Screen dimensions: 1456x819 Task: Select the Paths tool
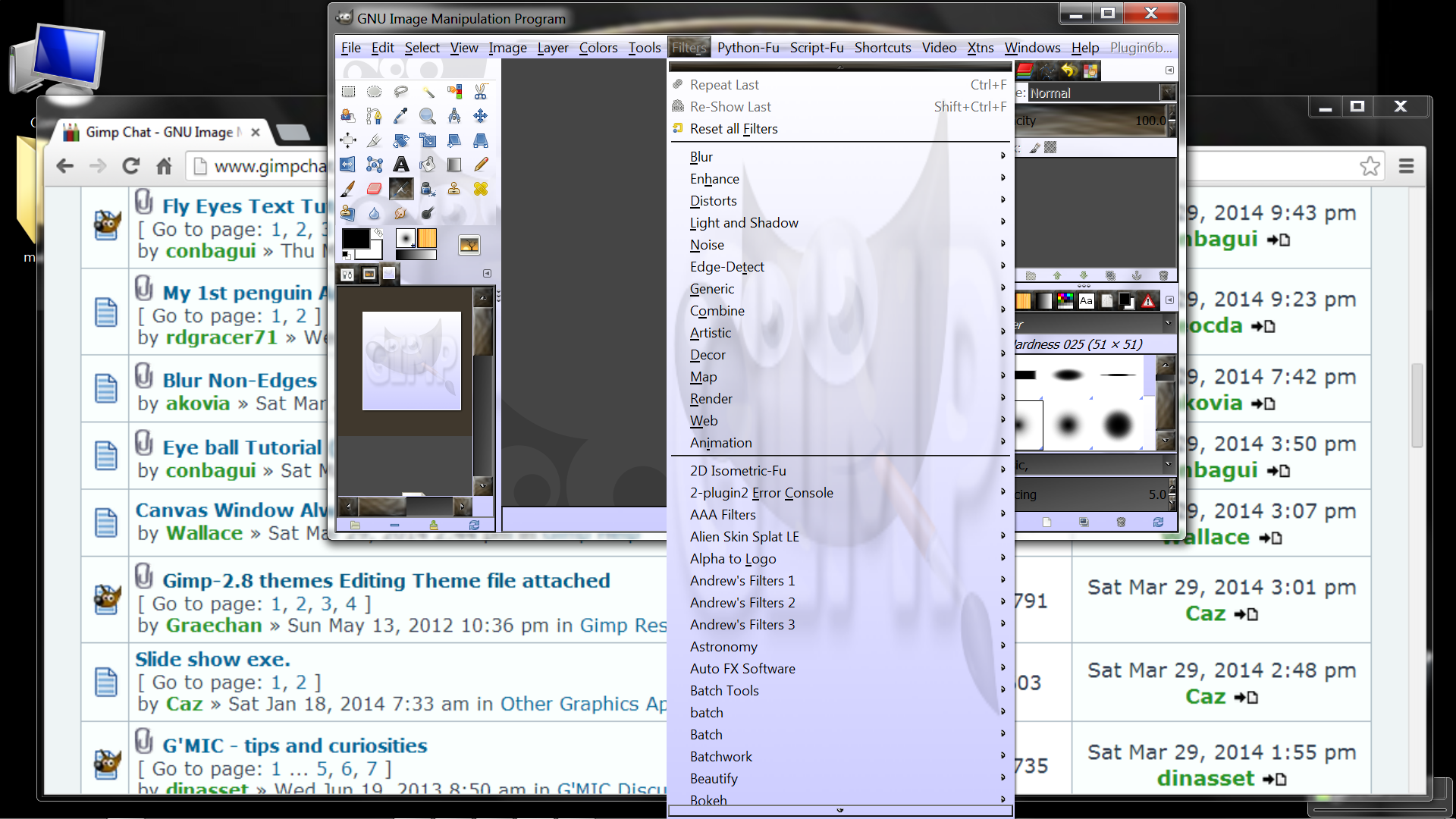click(x=374, y=116)
